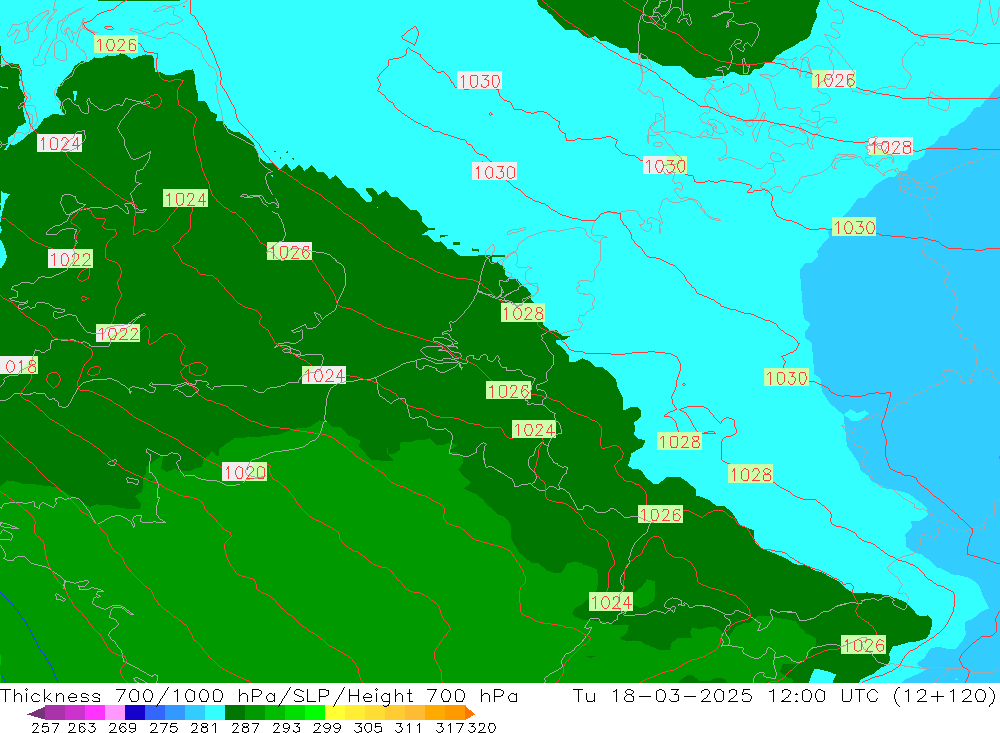Click the bright lime green legend swatch
This screenshot has width=1000, height=733.
pos(315,713)
